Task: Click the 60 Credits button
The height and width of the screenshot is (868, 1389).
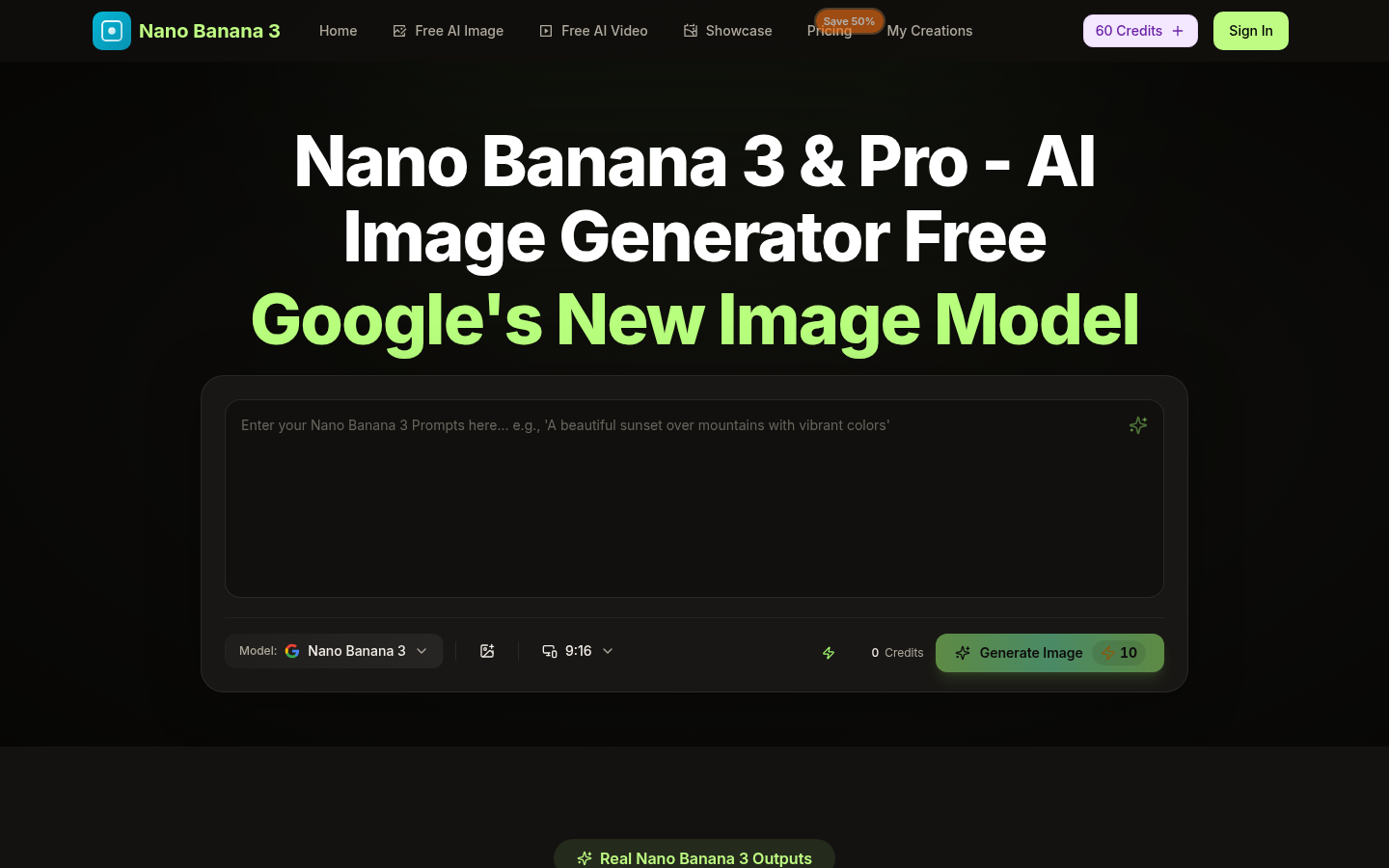Action: point(1140,31)
